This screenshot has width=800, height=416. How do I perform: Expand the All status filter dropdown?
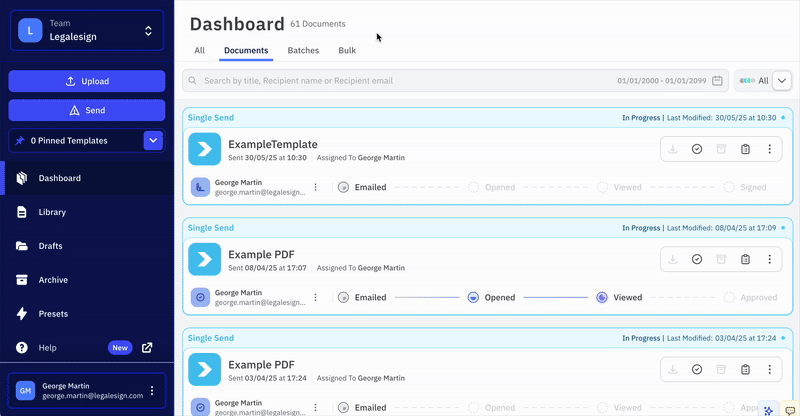click(x=782, y=81)
